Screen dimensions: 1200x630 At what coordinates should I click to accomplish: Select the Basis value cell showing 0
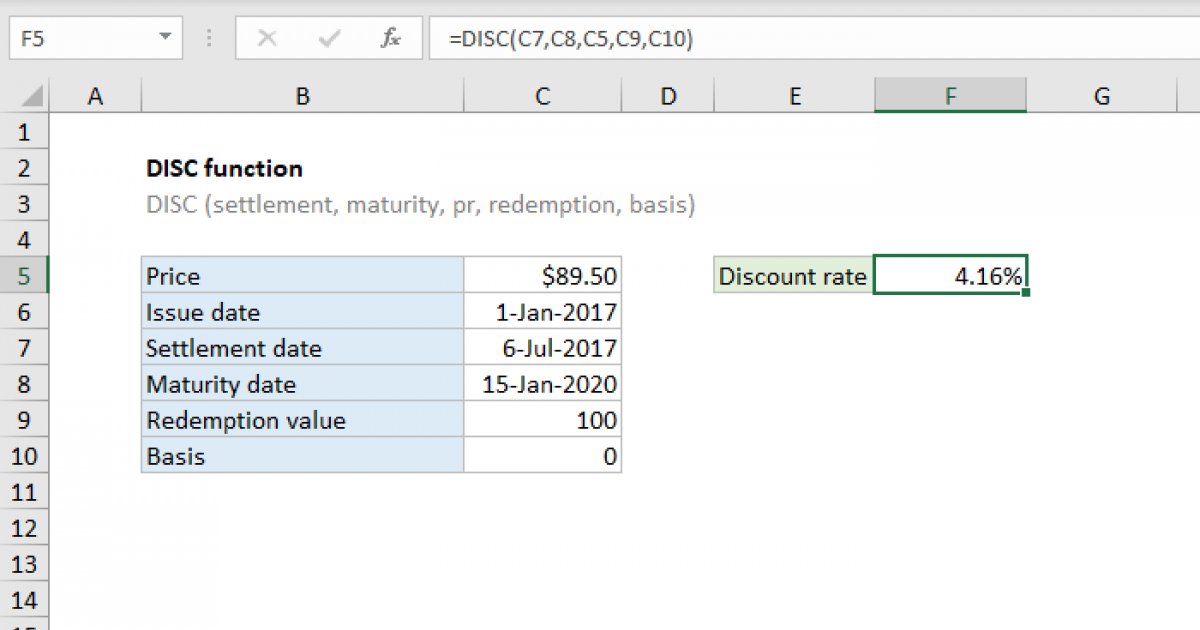point(542,456)
